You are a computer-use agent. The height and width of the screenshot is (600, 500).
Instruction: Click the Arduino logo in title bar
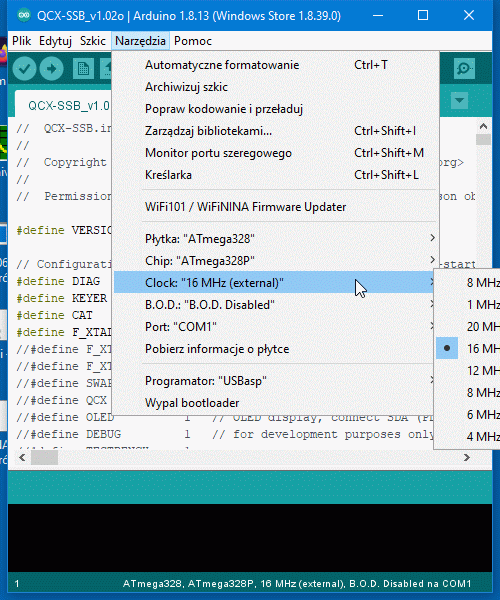click(24, 15)
